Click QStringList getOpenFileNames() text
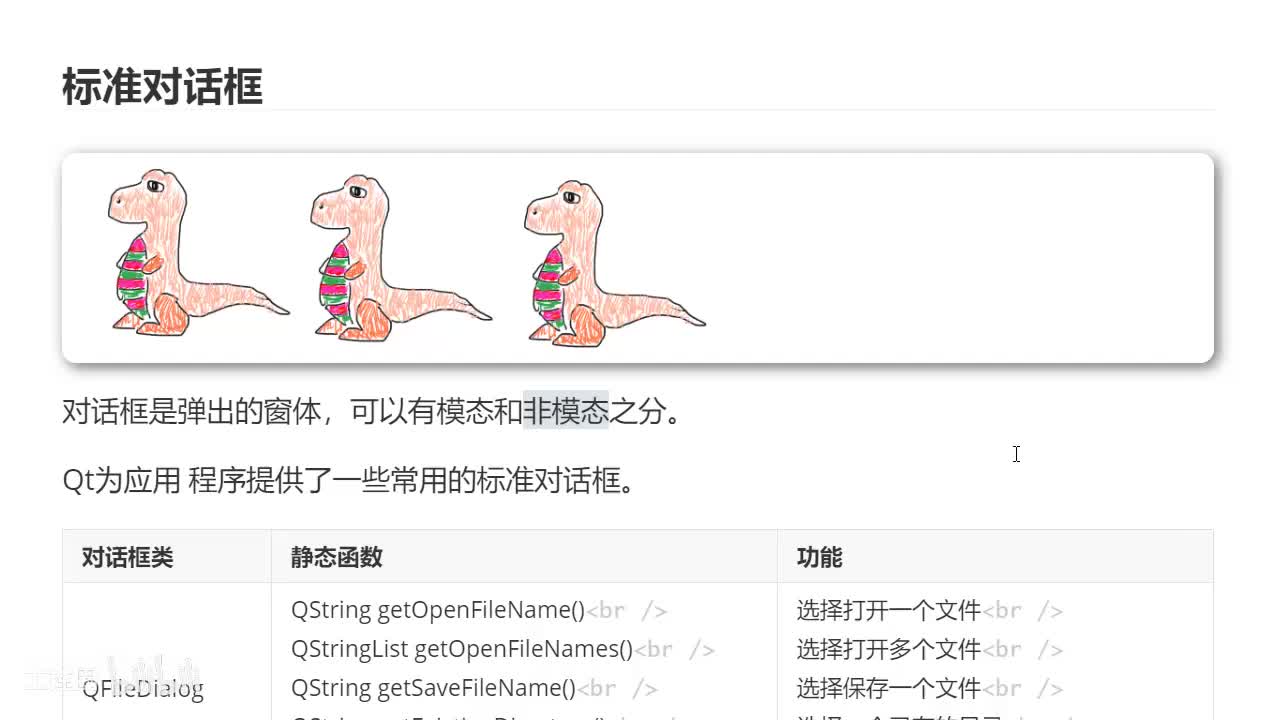Screen dimensions: 1280x720 [x=462, y=649]
